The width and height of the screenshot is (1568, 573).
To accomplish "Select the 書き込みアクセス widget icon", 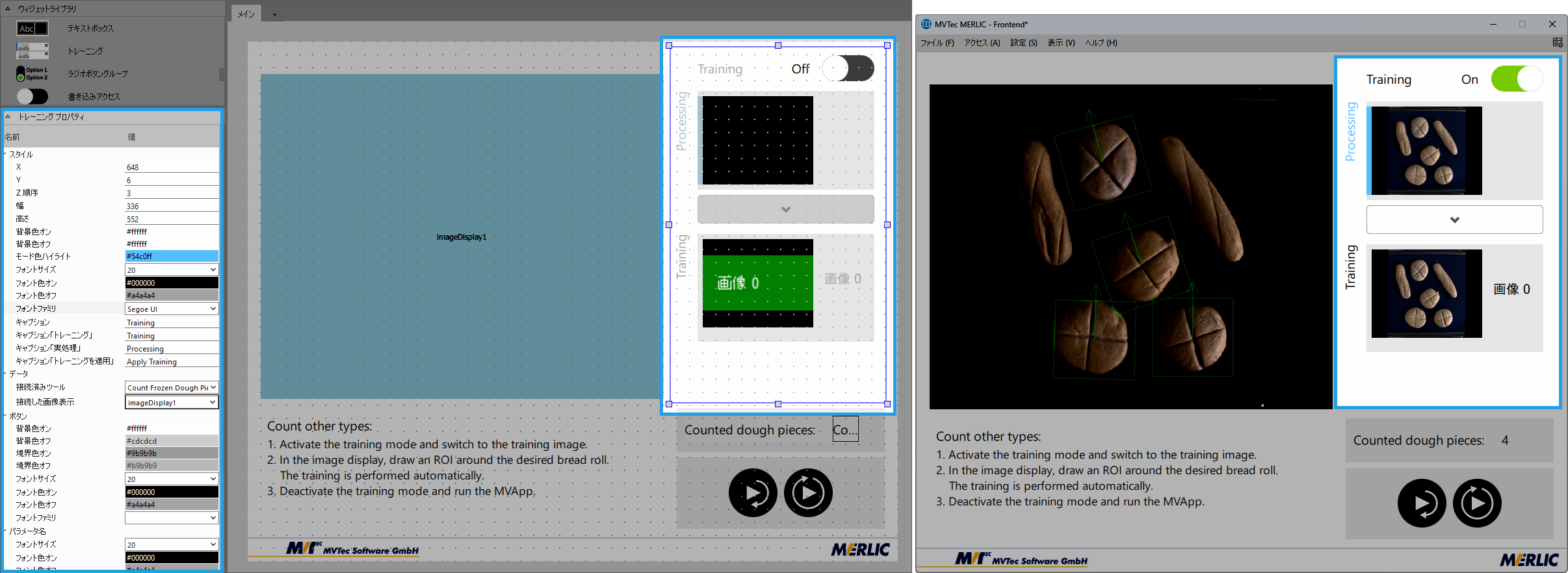I will coord(33,96).
